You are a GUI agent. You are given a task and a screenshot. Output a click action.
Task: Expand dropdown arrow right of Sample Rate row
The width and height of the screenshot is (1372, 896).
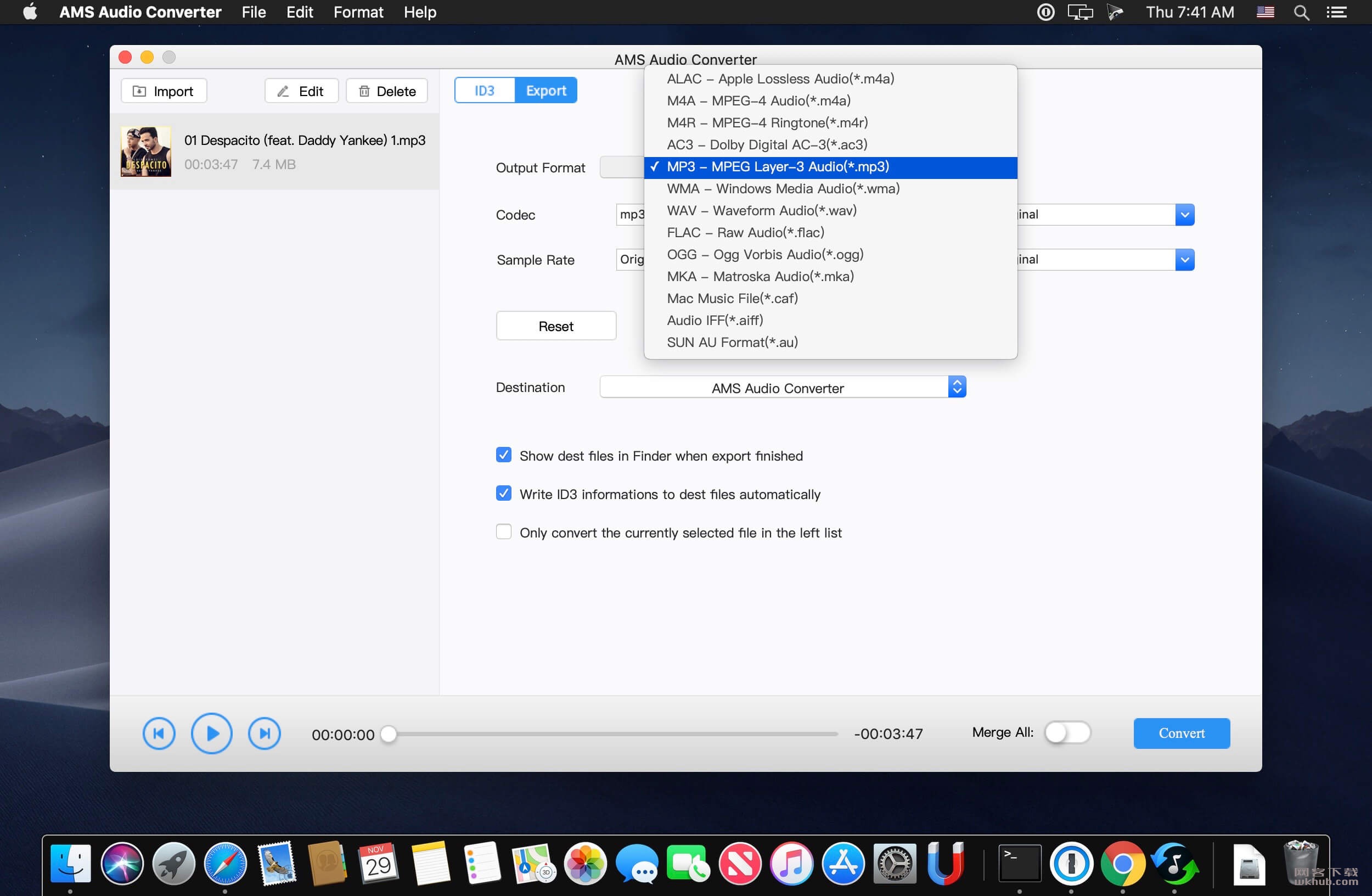1184,260
